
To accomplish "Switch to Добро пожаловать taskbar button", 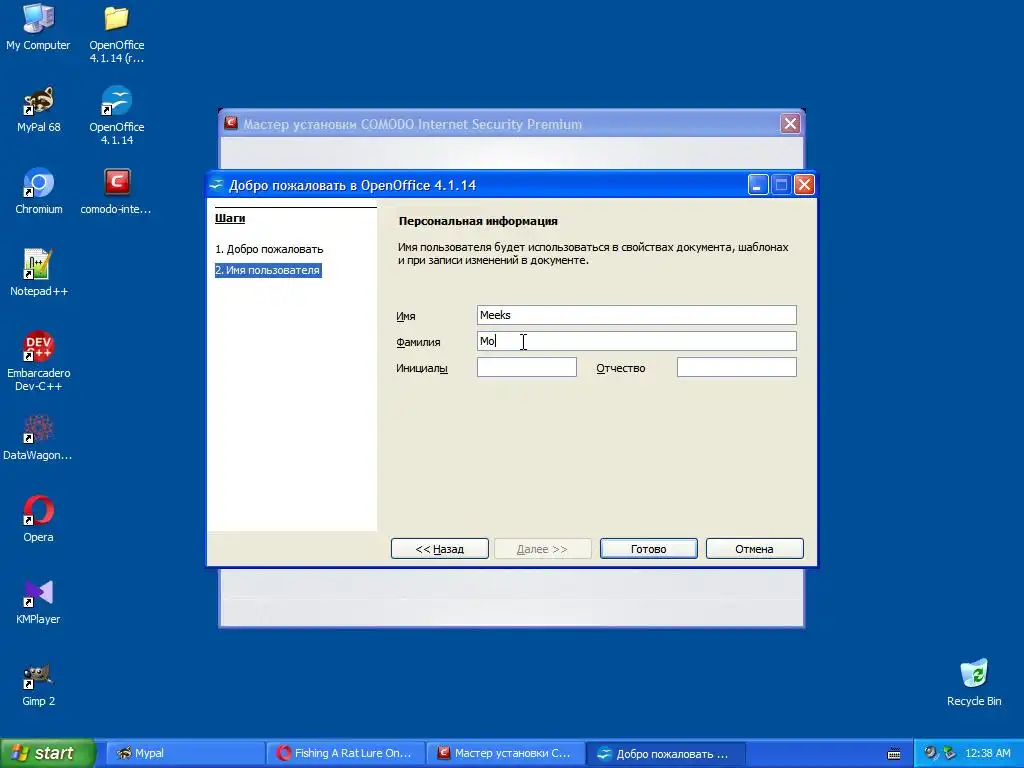I will [665, 753].
